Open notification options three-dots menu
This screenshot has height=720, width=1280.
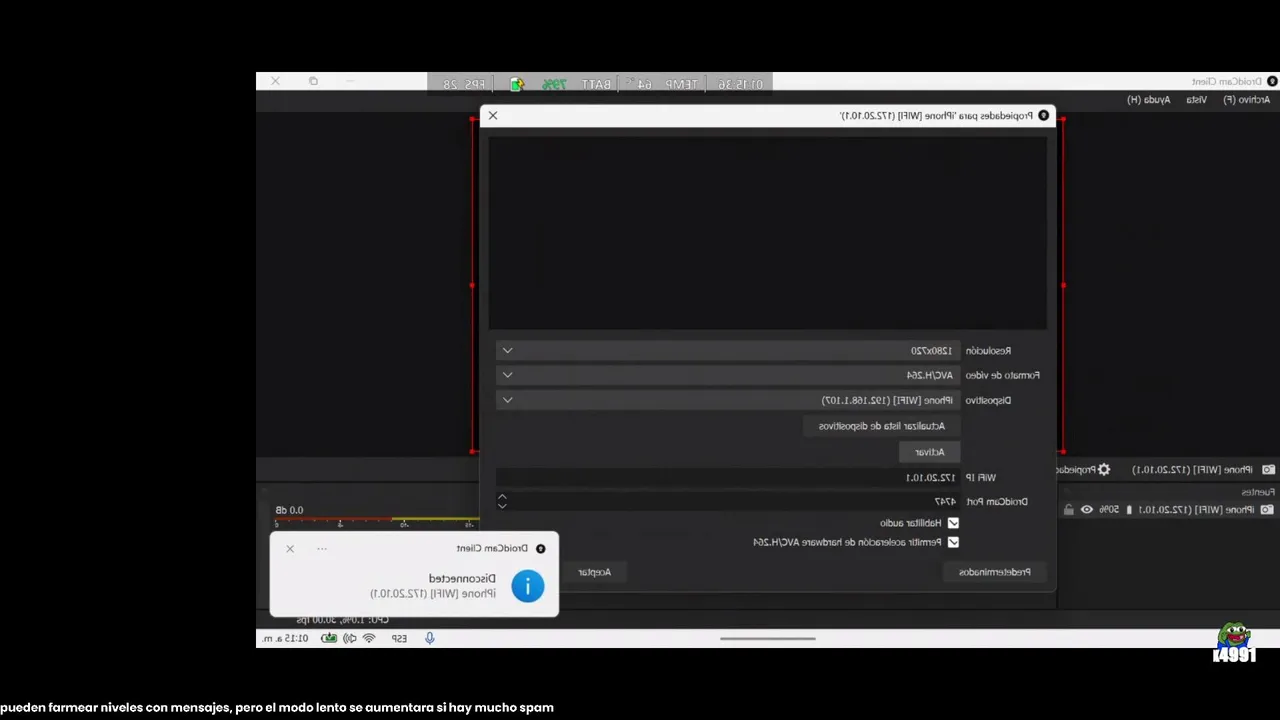pyautogui.click(x=322, y=548)
